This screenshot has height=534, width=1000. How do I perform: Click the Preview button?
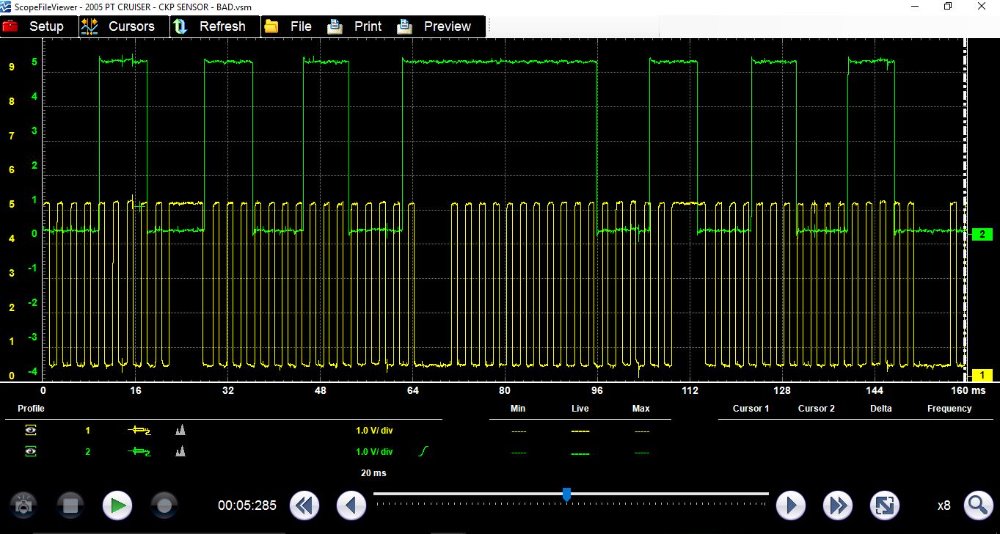[435, 26]
